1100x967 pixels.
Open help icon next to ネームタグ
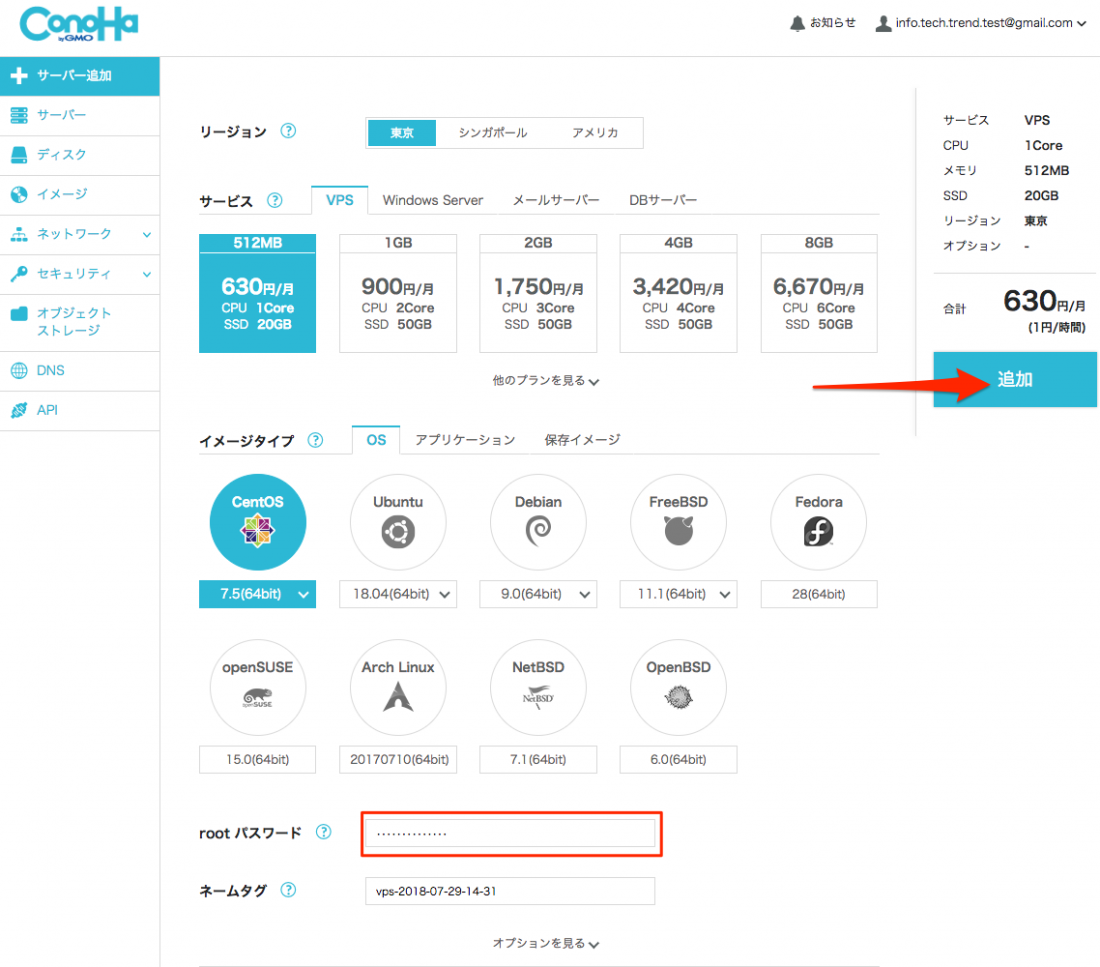288,890
